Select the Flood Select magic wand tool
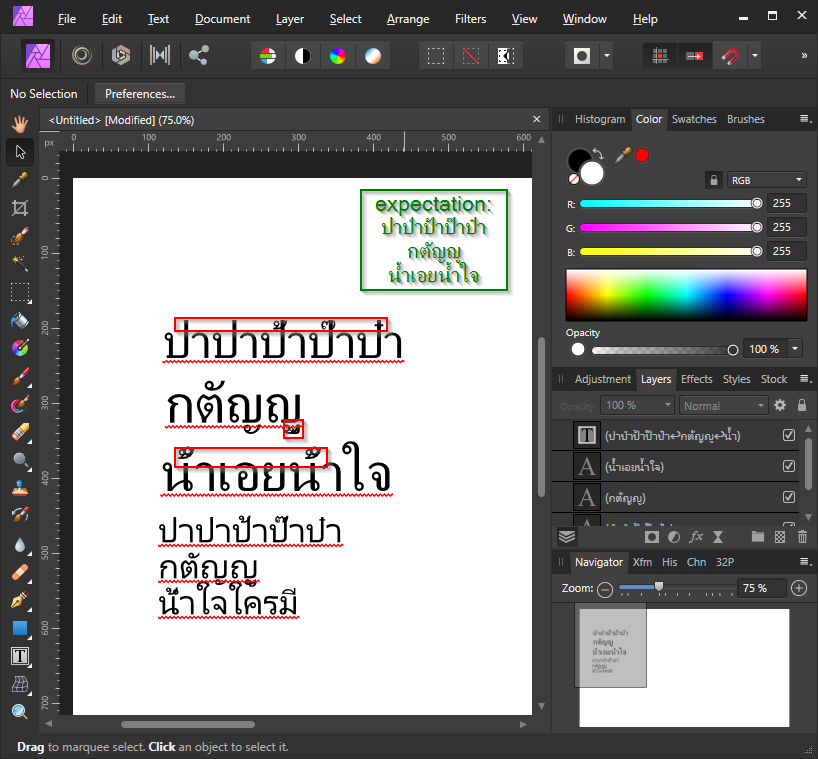 coord(20,263)
